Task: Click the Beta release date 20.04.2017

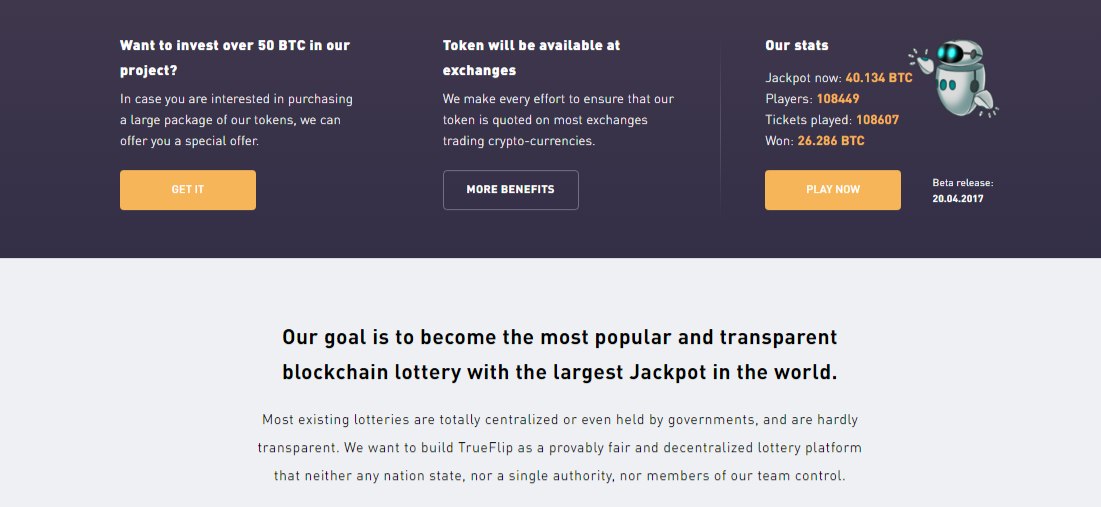Action: coord(958,199)
